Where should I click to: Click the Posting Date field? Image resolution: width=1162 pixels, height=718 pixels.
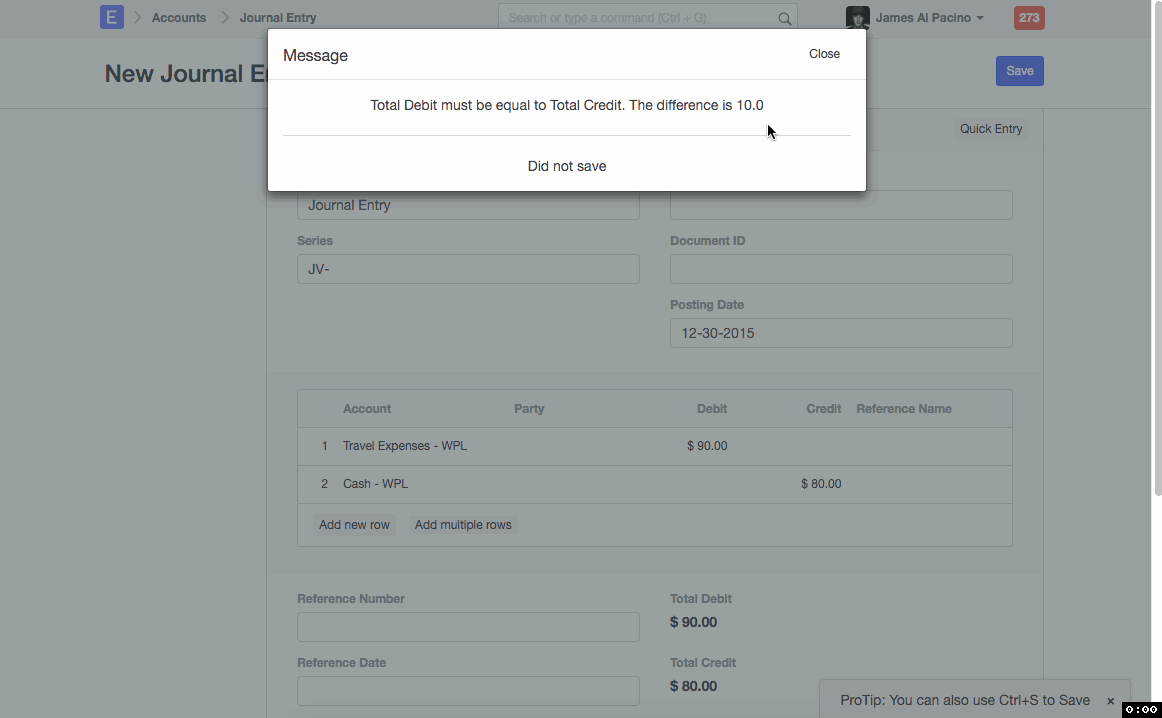(840, 333)
